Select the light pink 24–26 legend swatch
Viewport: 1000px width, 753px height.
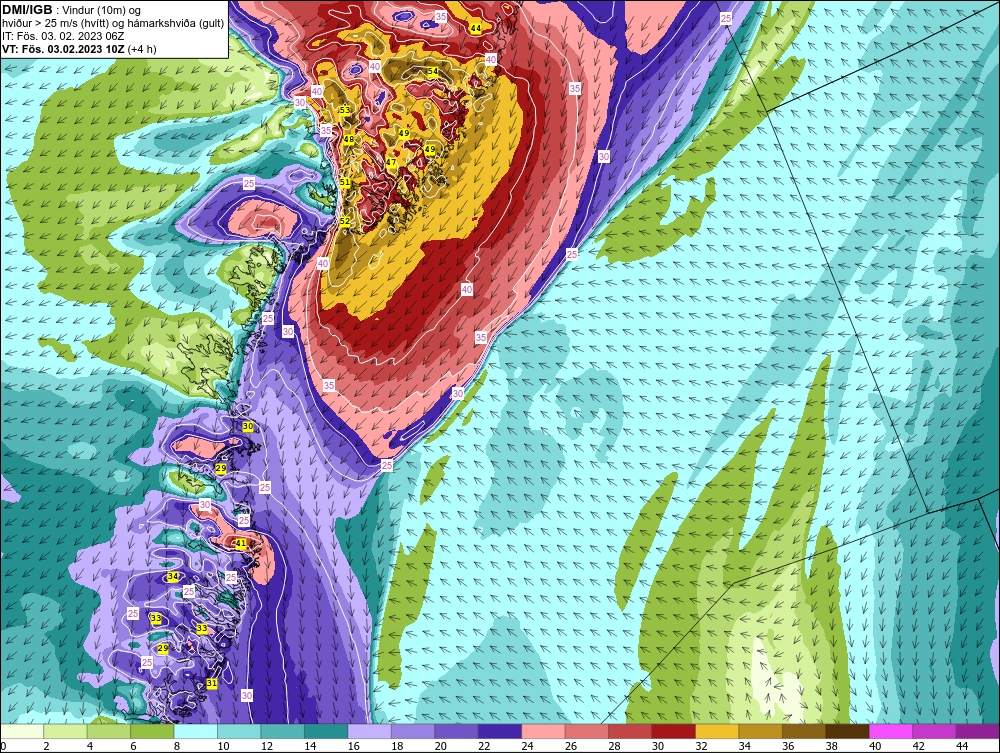(x=543, y=731)
